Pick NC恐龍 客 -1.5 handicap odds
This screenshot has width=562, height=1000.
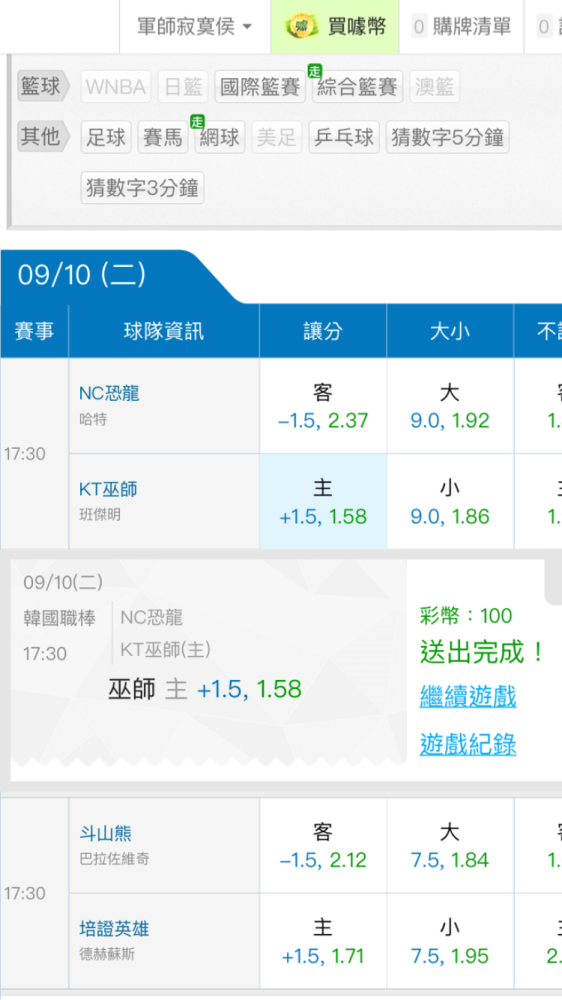pos(323,406)
